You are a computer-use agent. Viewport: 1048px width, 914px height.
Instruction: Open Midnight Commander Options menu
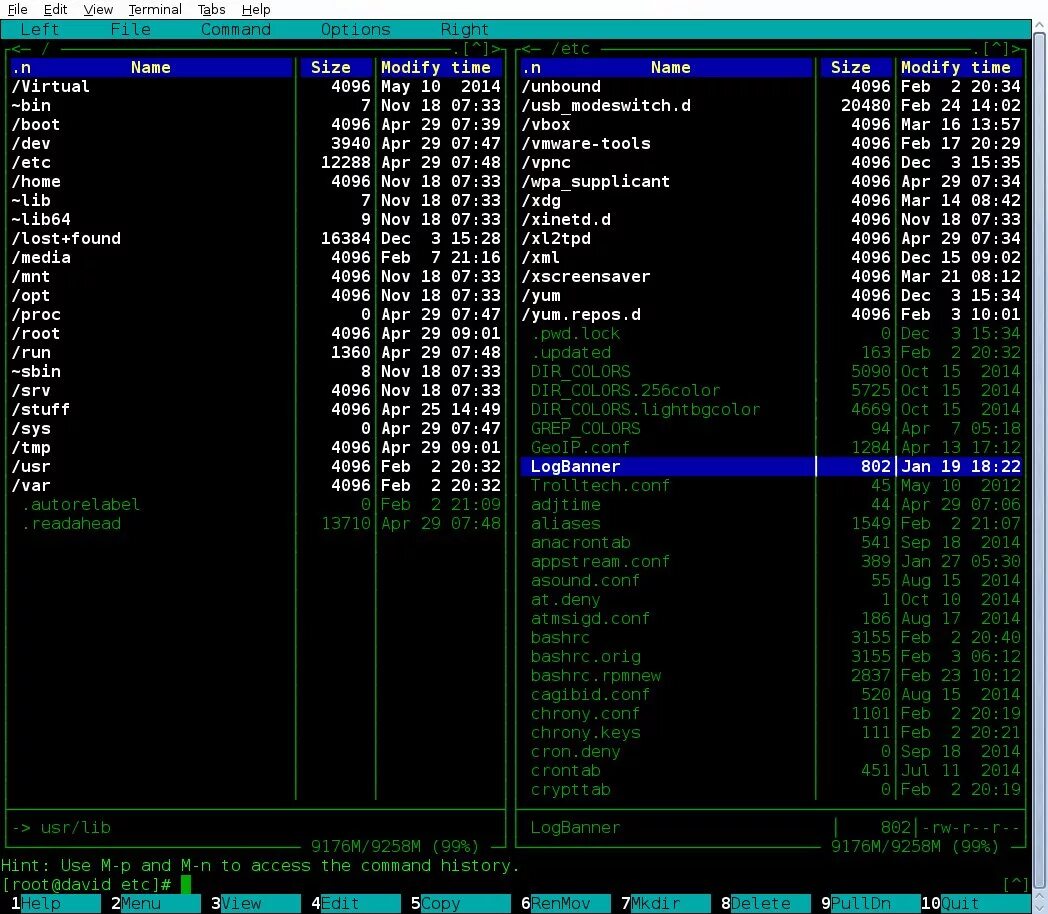click(x=356, y=29)
